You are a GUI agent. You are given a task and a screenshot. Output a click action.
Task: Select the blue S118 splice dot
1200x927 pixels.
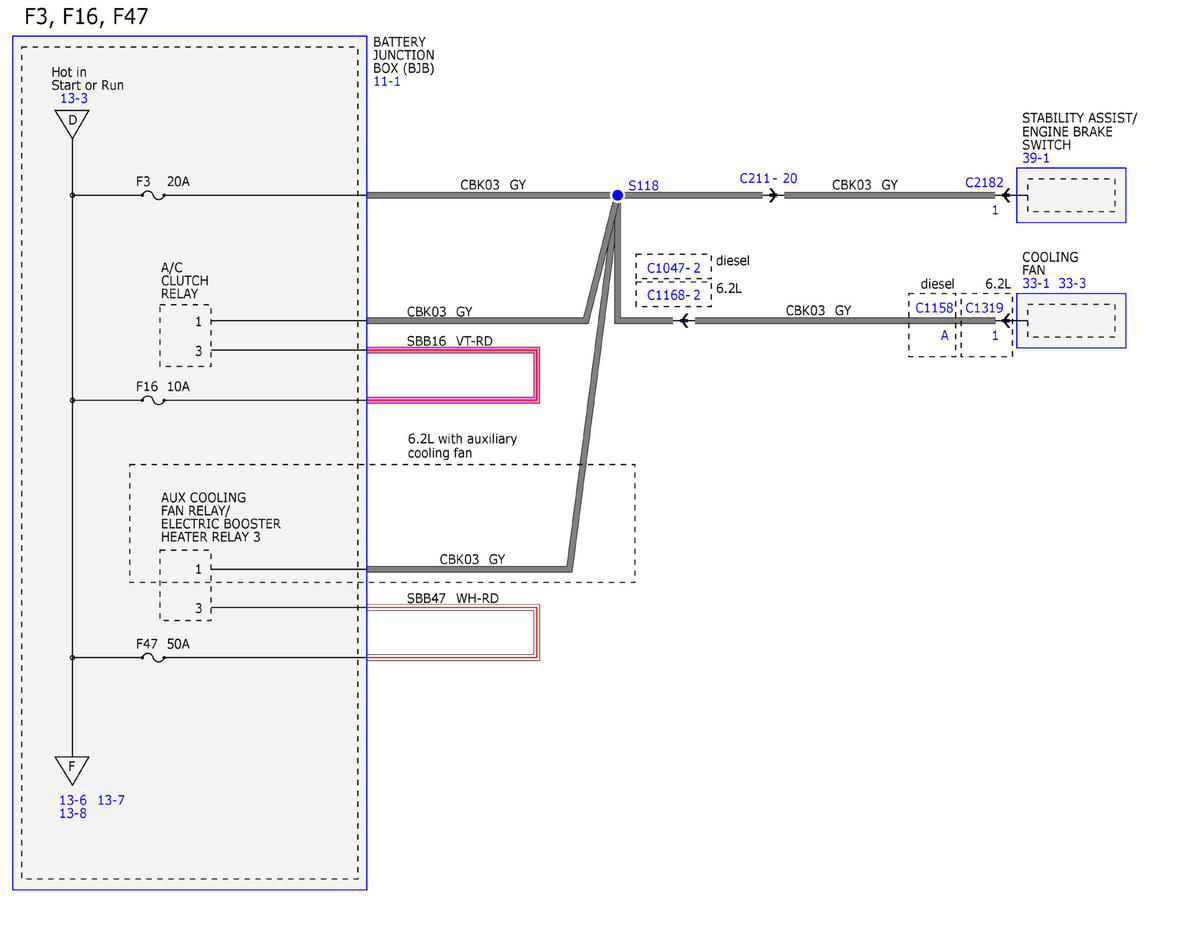click(x=617, y=195)
